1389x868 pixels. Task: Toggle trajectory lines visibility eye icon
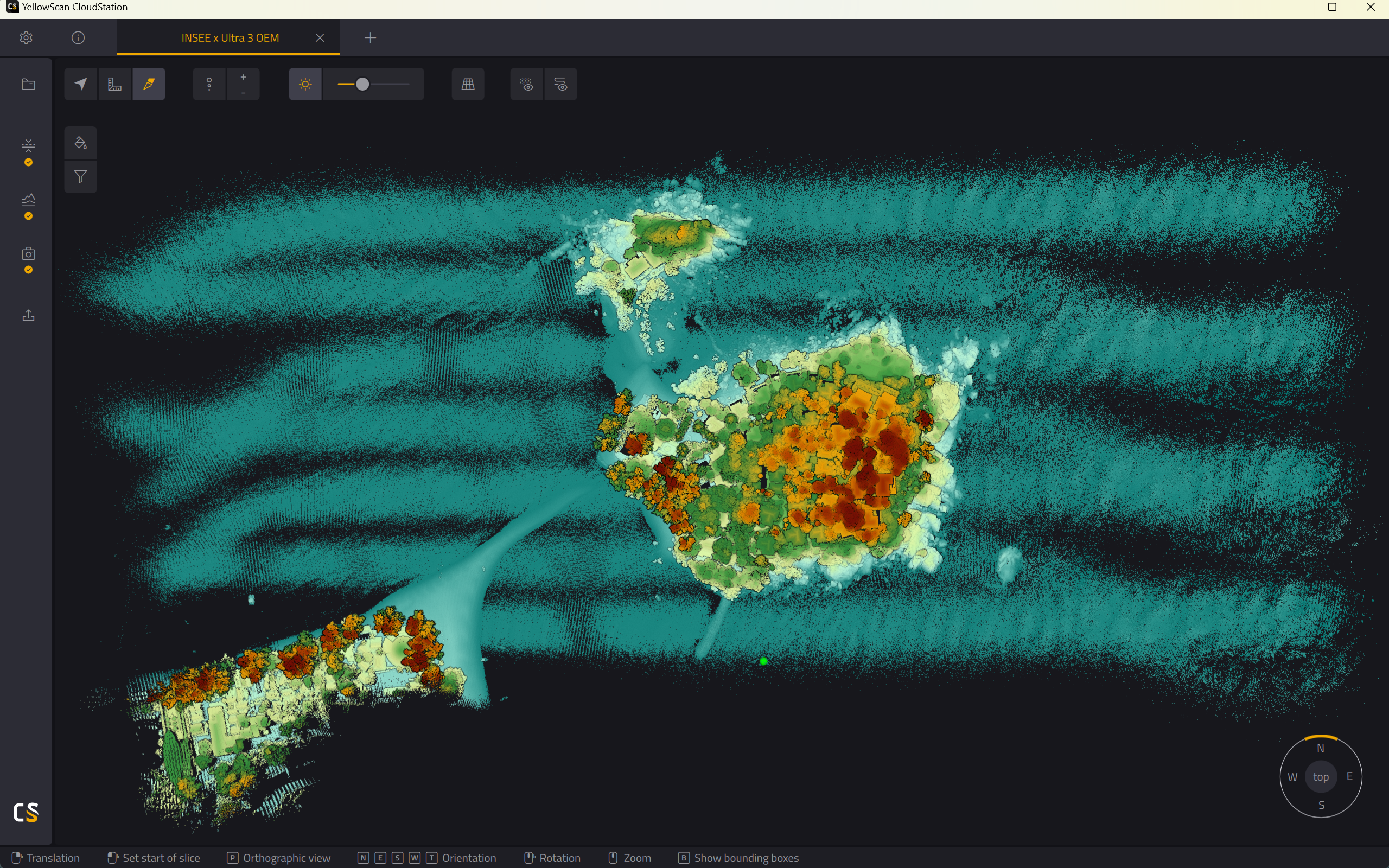coord(562,85)
